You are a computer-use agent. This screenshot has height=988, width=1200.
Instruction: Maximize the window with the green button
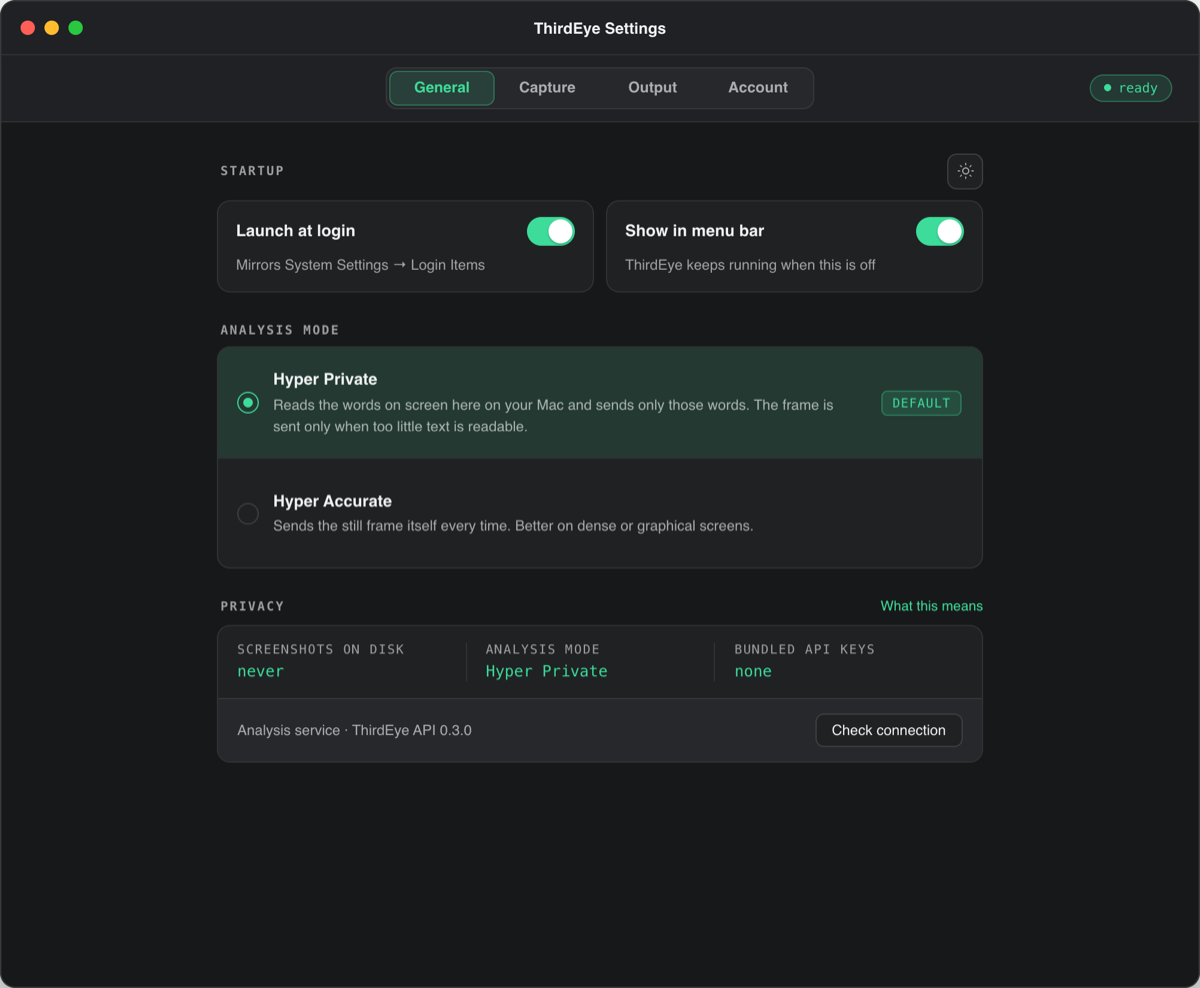[x=76, y=28]
